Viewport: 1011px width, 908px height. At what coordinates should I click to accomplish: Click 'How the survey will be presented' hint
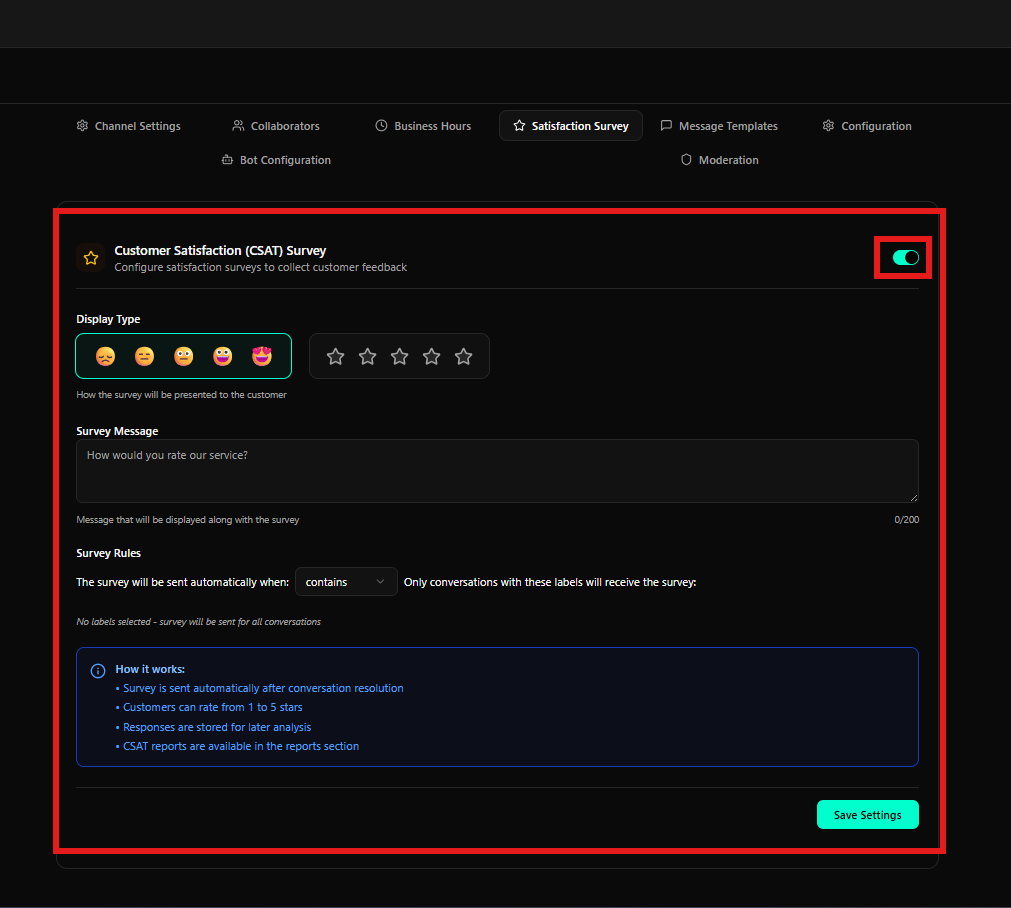coord(182,395)
